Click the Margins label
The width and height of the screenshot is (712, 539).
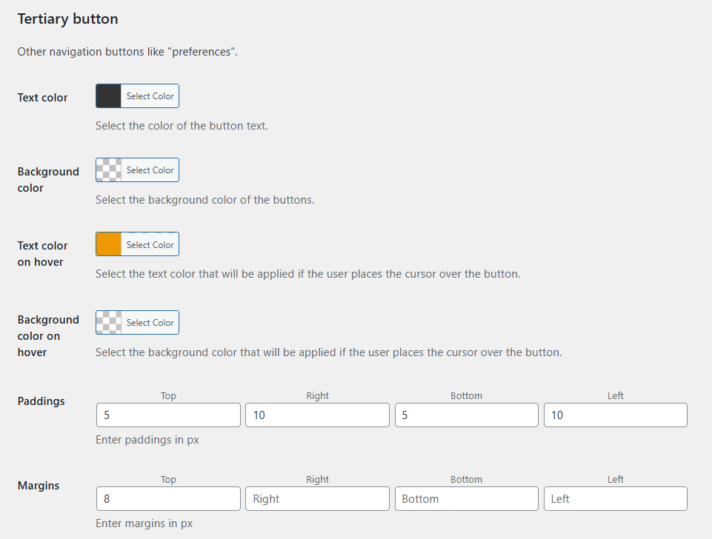pos(38,485)
